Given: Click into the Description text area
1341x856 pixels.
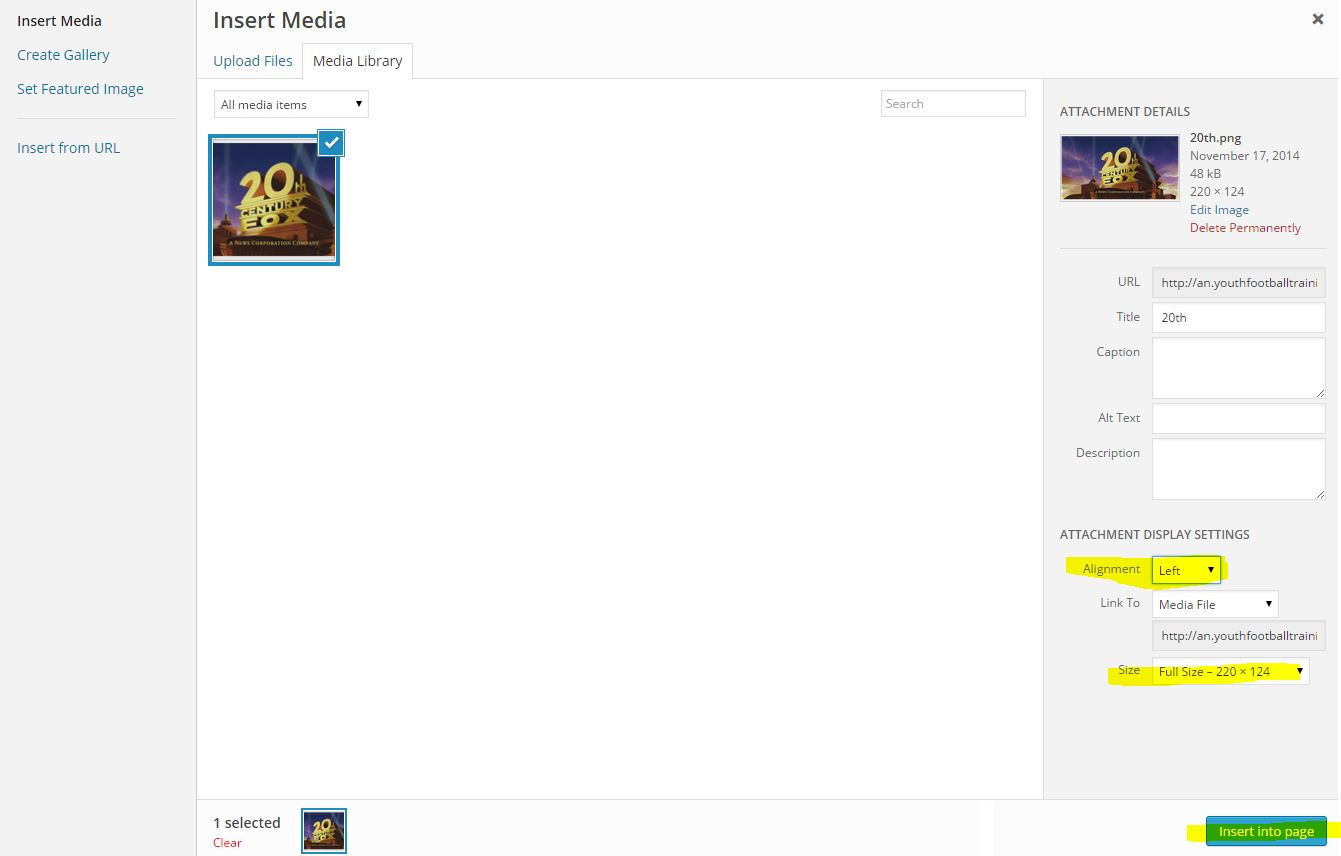Looking at the screenshot, I should click(x=1238, y=469).
